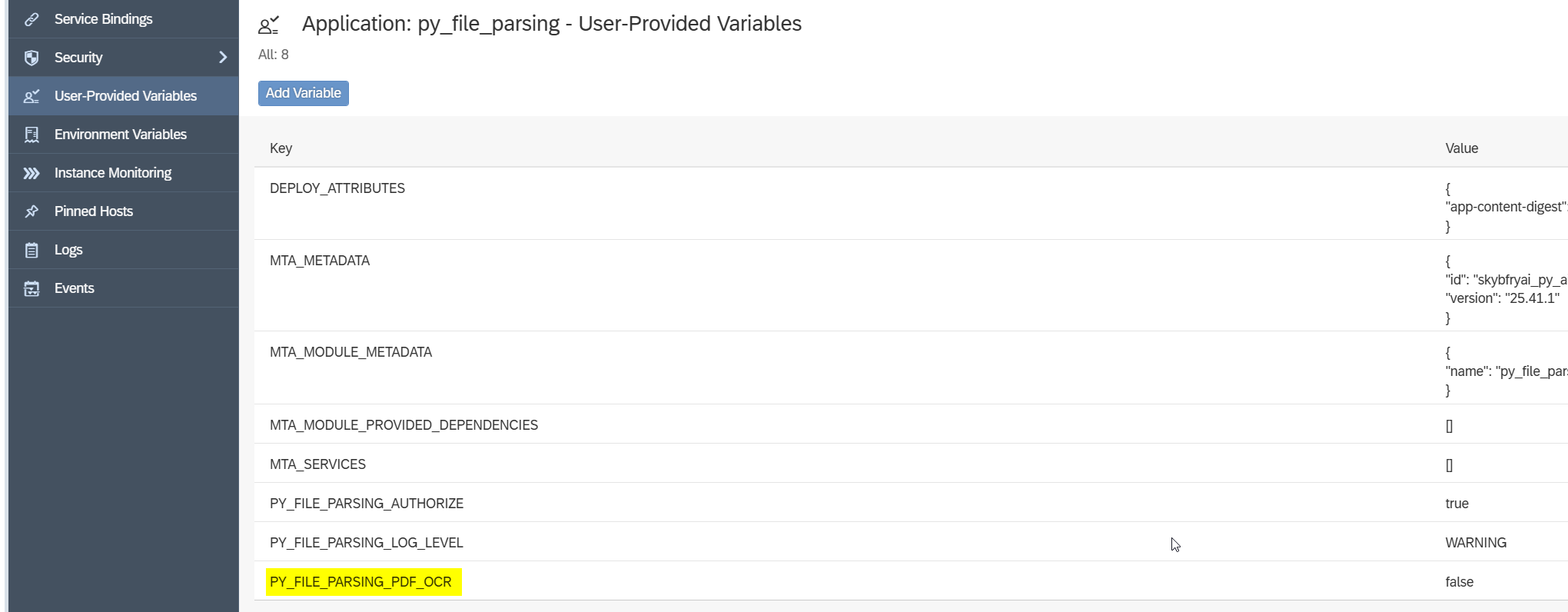Click the Events calendar icon
The image size is (1568, 612).
click(x=32, y=288)
